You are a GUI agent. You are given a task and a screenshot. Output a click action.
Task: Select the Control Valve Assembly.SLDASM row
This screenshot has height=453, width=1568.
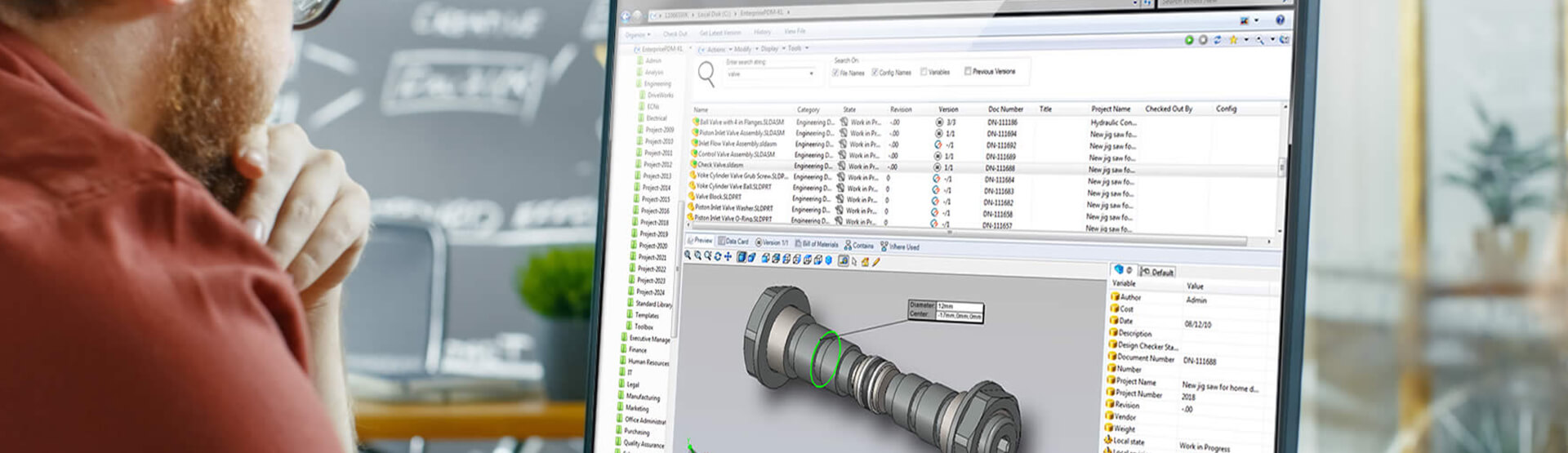click(x=984, y=154)
